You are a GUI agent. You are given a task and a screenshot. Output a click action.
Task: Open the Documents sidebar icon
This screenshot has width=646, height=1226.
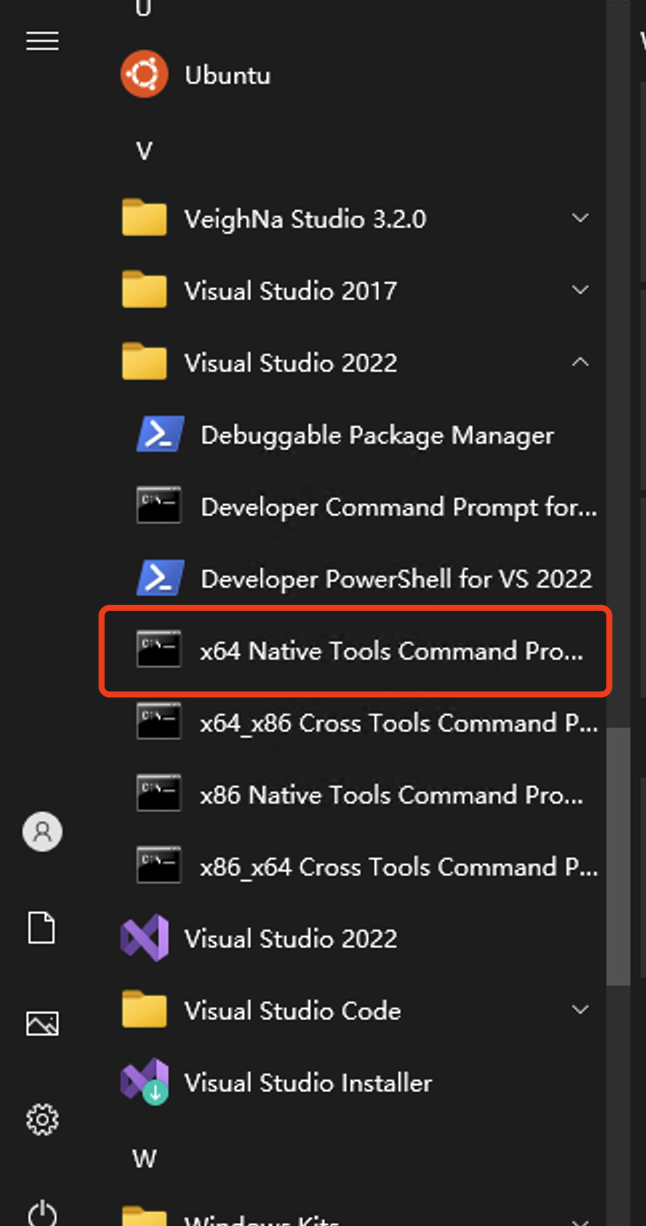click(x=42, y=927)
